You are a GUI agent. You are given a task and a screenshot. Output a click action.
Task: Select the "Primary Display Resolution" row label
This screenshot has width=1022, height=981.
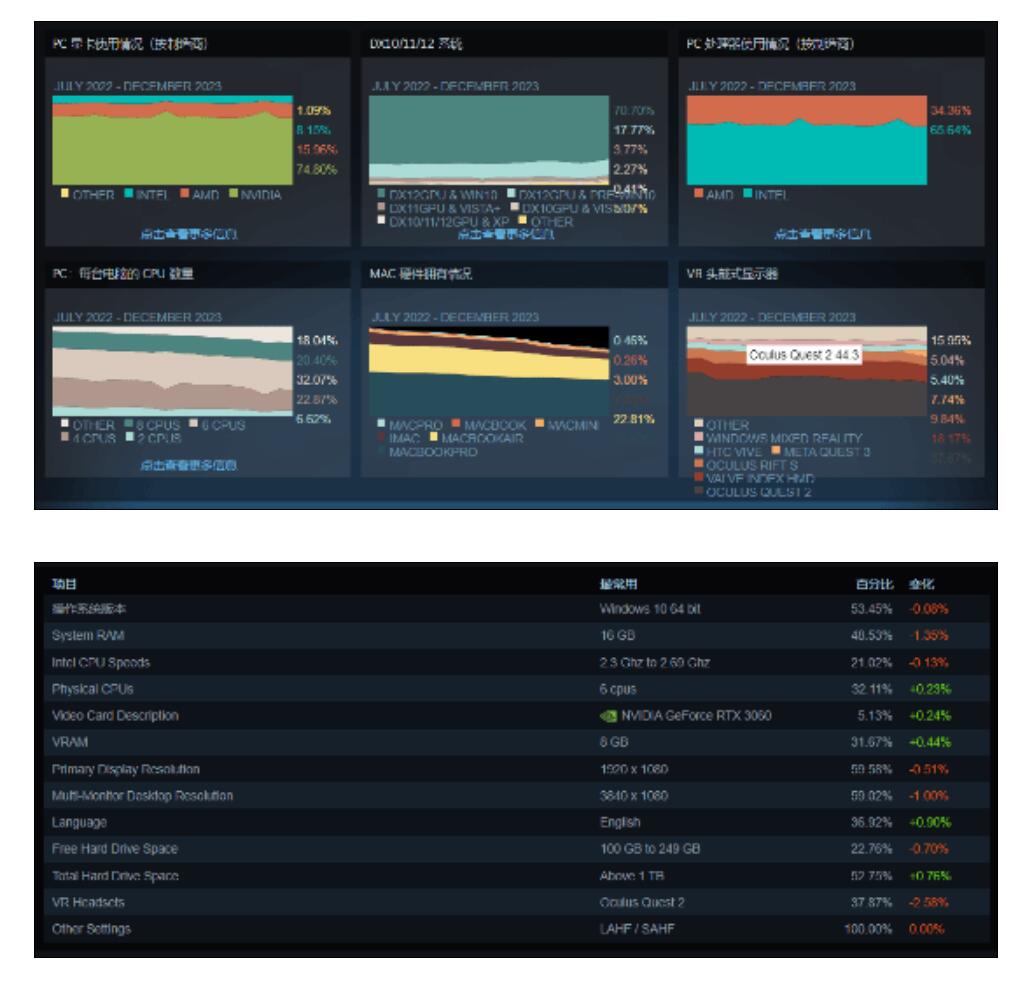(x=126, y=769)
